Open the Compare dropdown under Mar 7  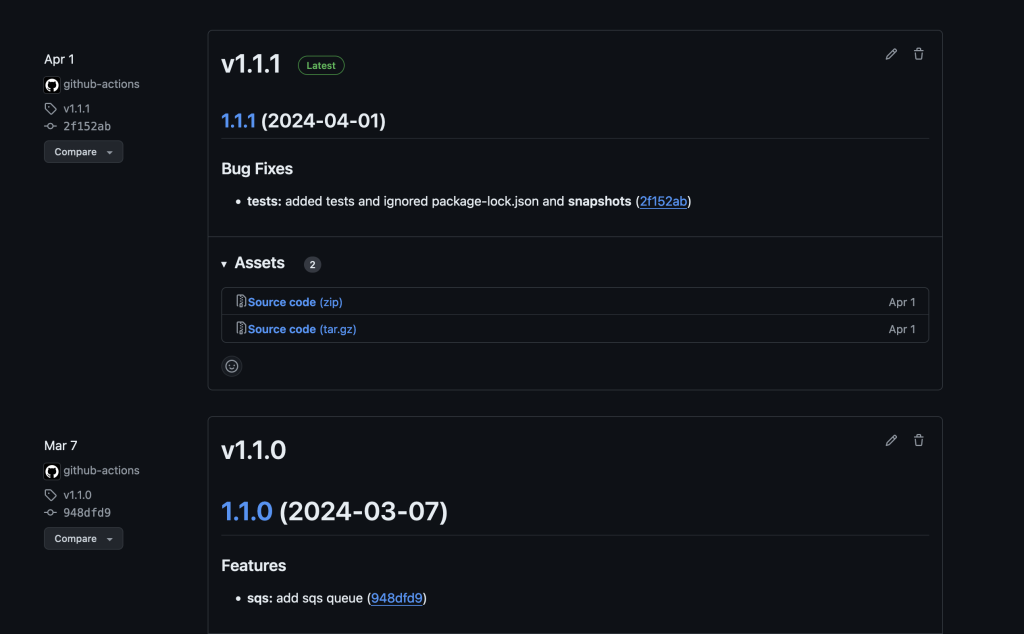(x=83, y=538)
